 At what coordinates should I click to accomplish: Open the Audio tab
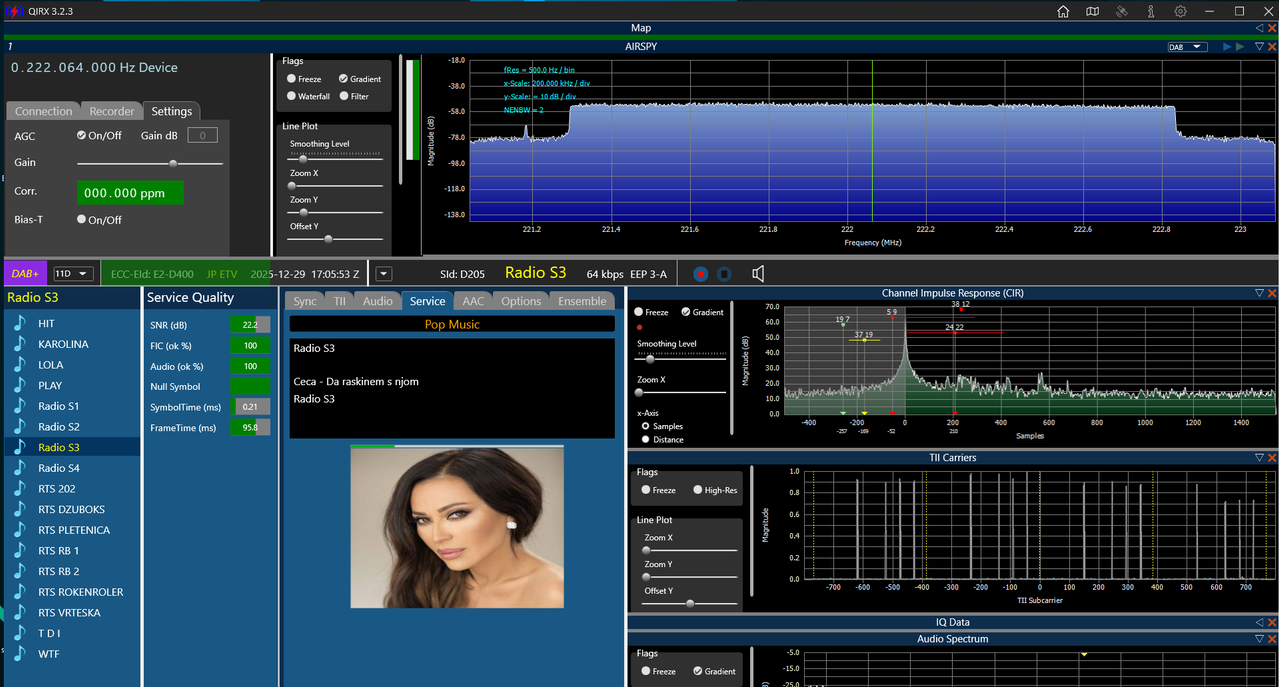(x=378, y=301)
